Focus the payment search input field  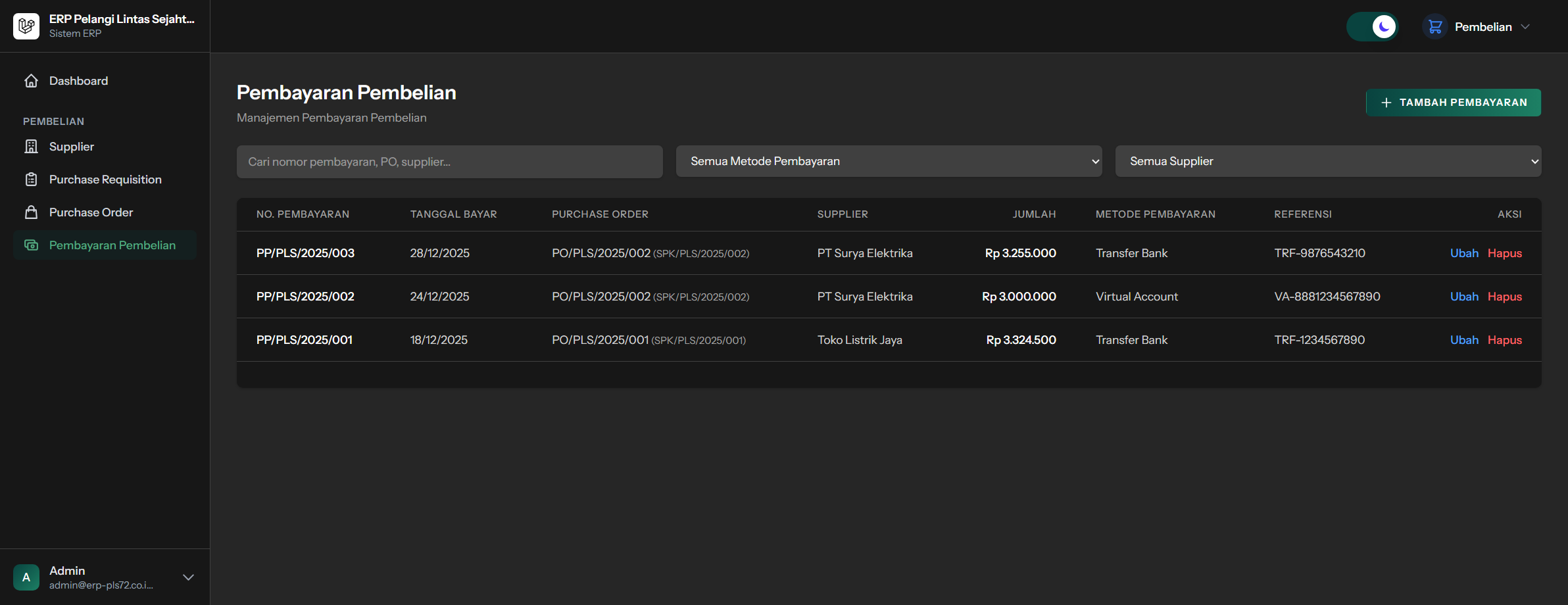(x=449, y=162)
